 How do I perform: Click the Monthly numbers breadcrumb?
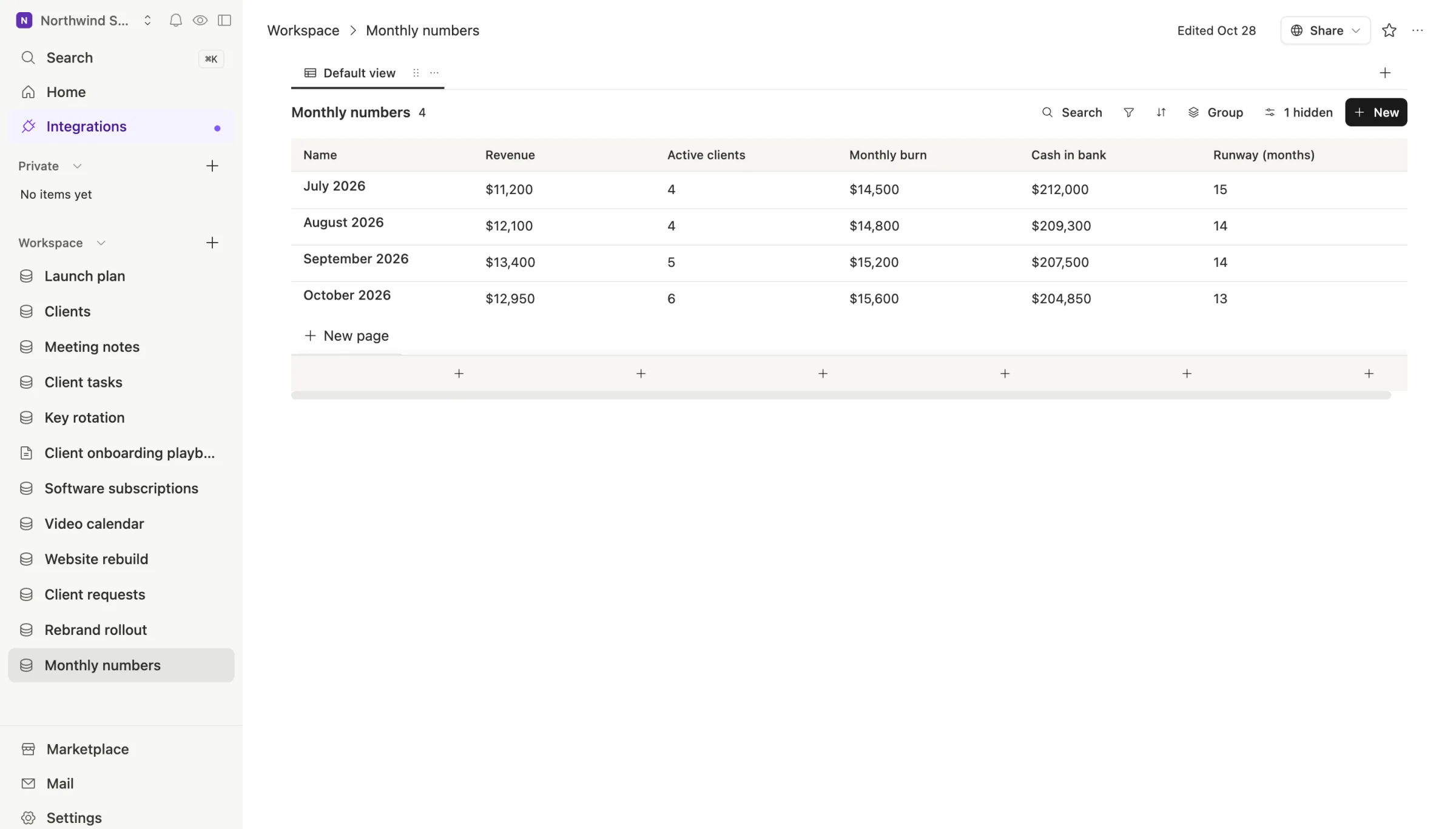click(x=422, y=31)
